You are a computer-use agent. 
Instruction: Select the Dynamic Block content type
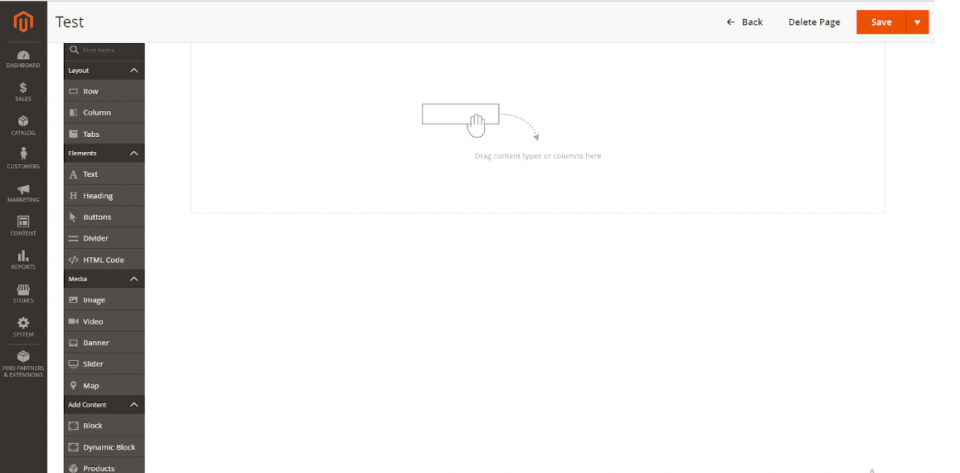tap(104, 447)
